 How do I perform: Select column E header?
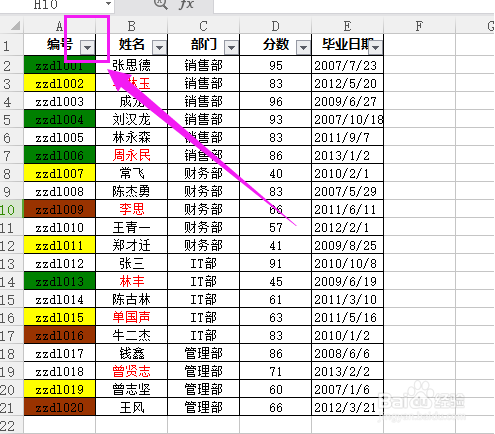(348, 26)
